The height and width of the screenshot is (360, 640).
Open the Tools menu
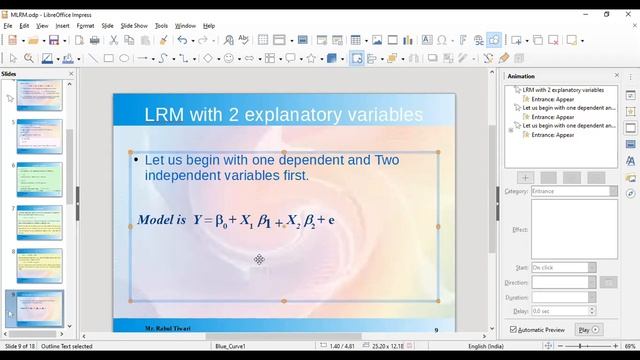tap(161, 26)
